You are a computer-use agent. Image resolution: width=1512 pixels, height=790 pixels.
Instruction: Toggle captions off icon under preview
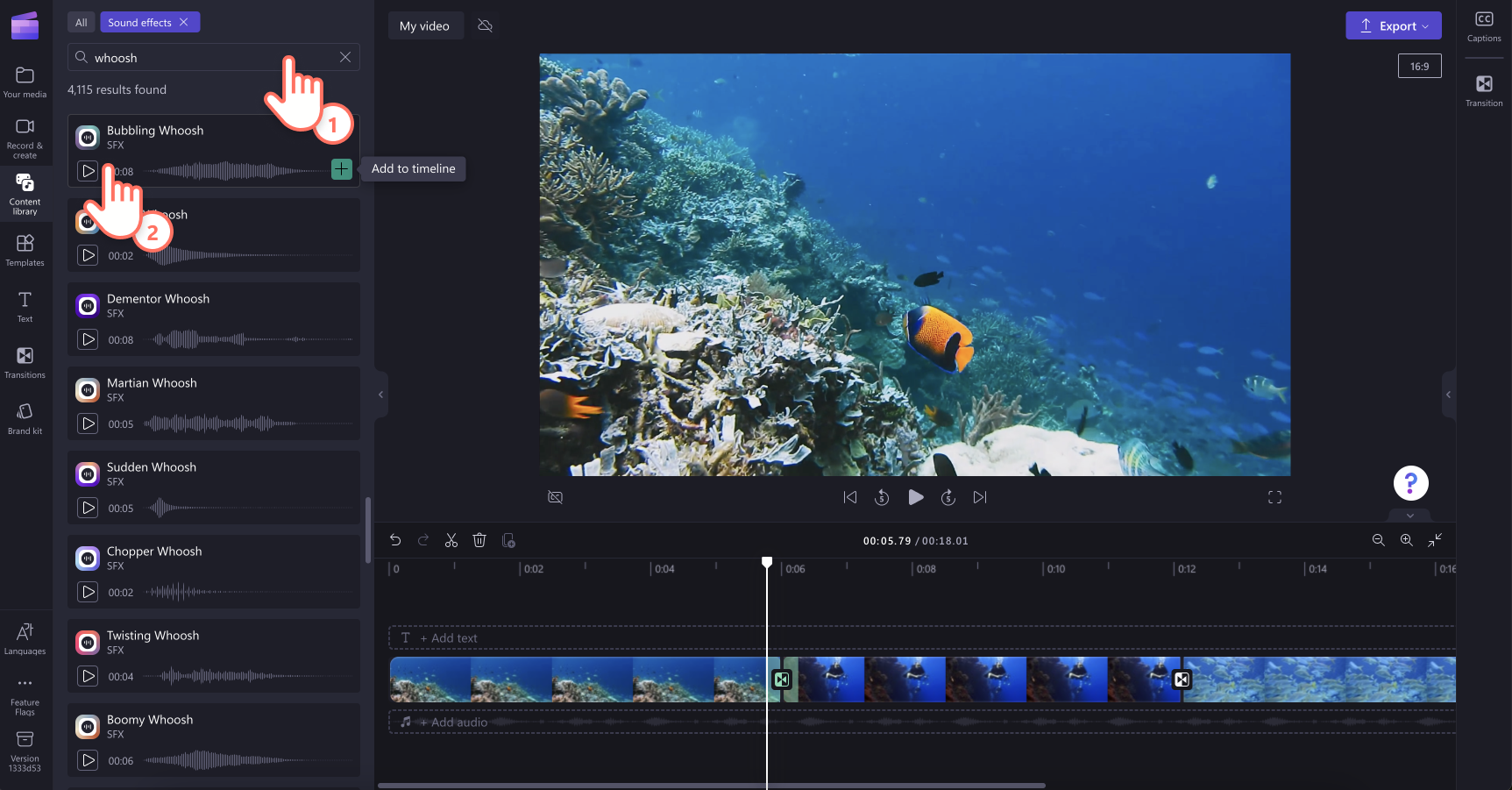(x=555, y=497)
